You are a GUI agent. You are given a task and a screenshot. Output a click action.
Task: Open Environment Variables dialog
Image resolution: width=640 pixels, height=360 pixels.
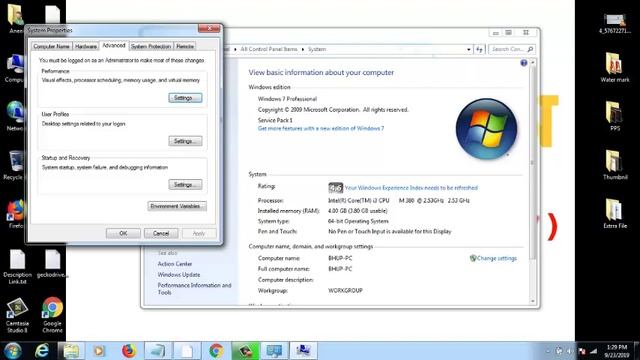(177, 206)
